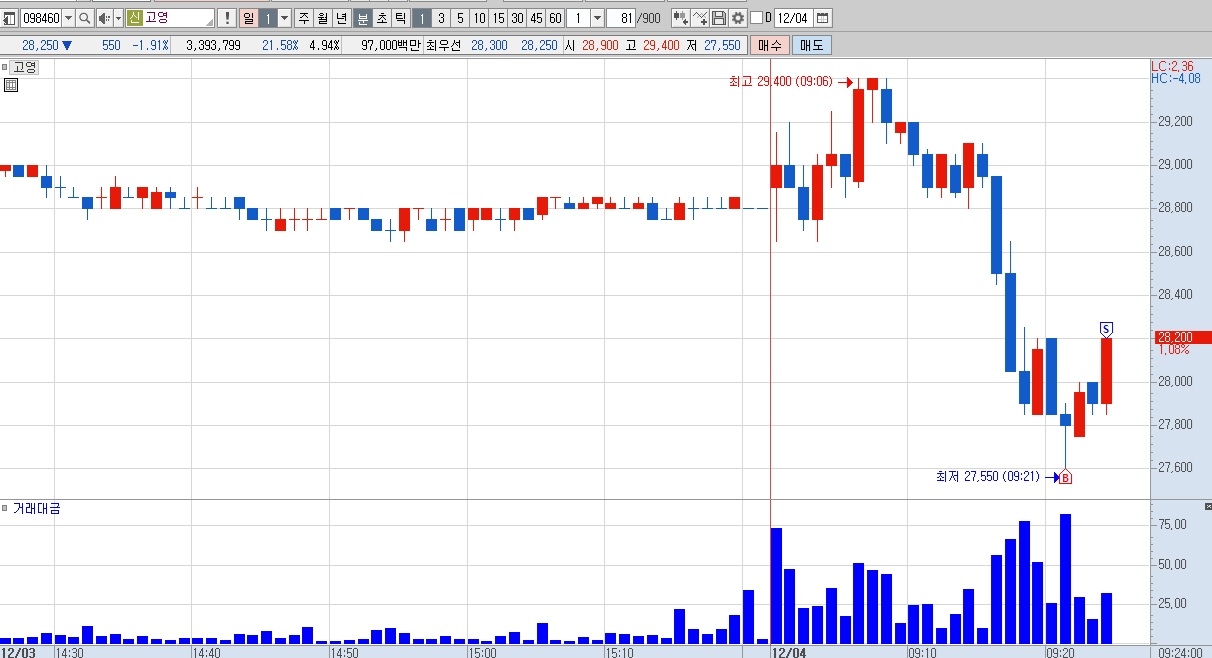Click the grid table icon under 고영
Screen dimensions: 1212x658
pyautogui.click(x=10, y=85)
